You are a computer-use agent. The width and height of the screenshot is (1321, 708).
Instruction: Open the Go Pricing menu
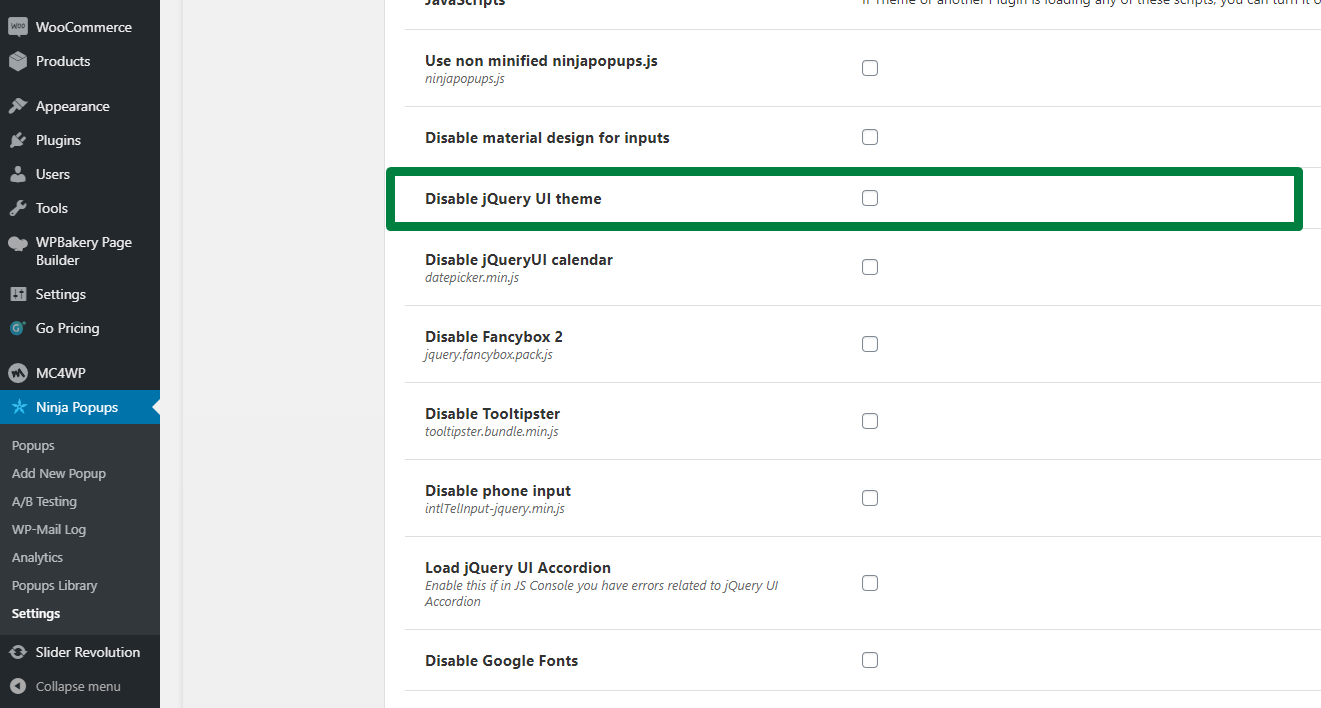point(67,328)
